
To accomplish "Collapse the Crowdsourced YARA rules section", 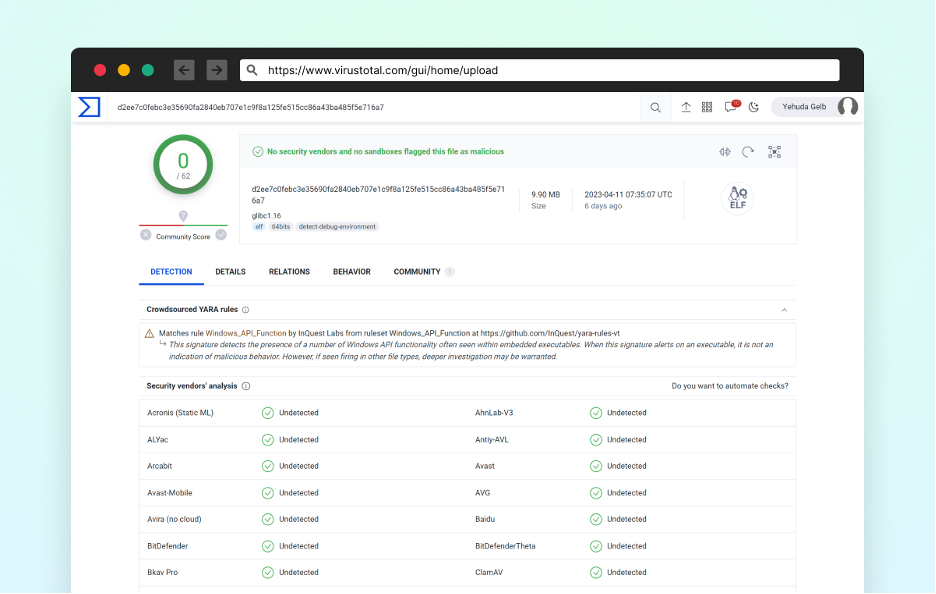I will [784, 310].
